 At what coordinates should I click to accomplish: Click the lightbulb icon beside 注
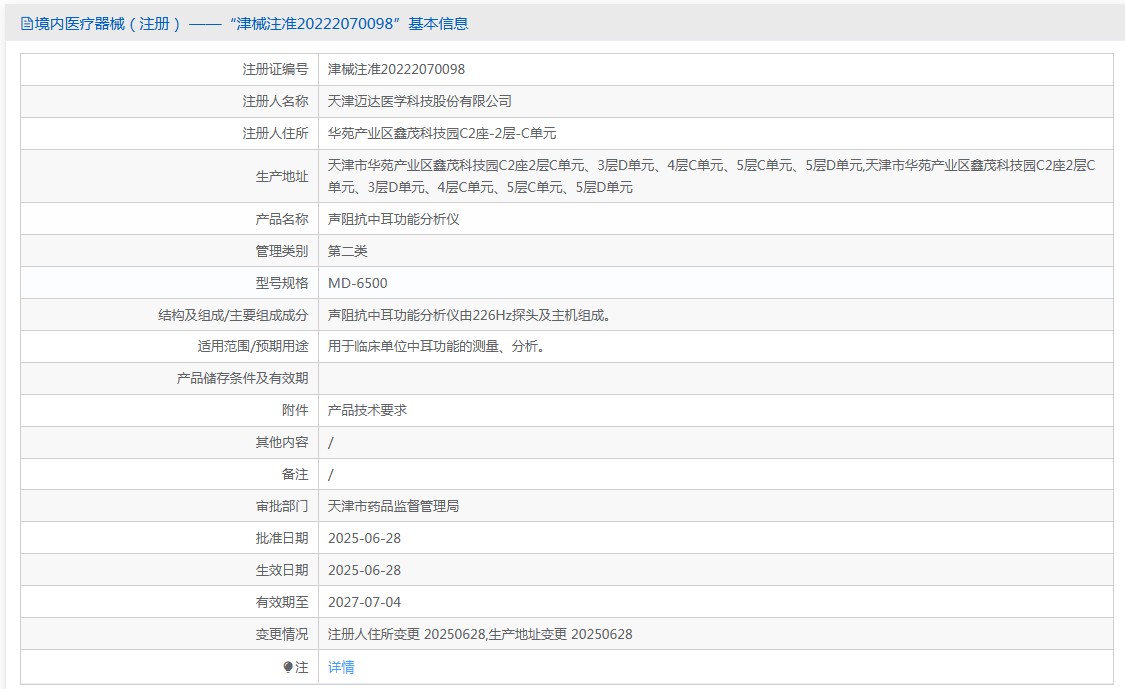click(x=288, y=667)
